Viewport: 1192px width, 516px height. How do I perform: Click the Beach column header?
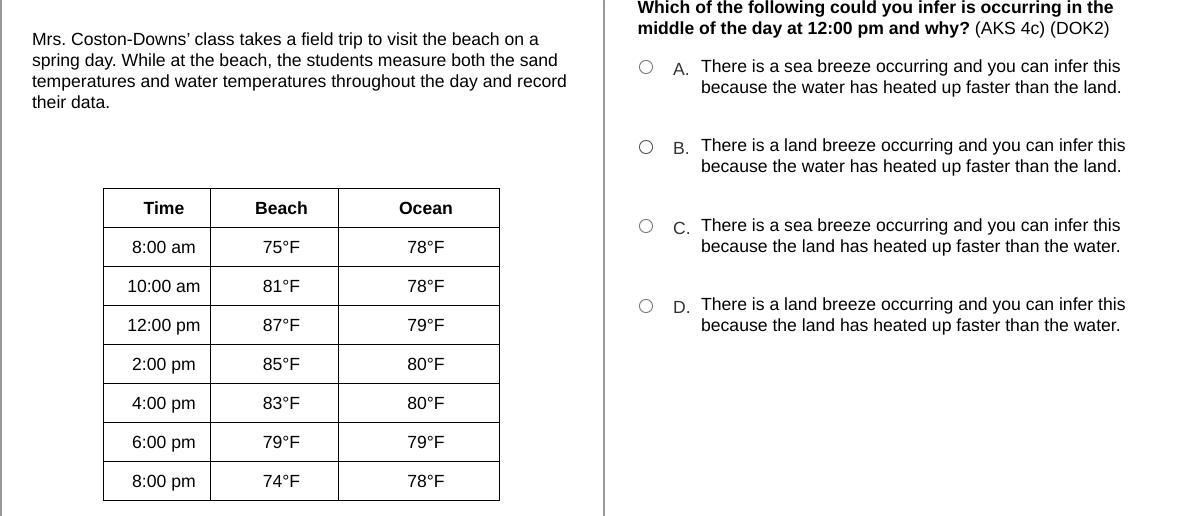click(x=274, y=208)
